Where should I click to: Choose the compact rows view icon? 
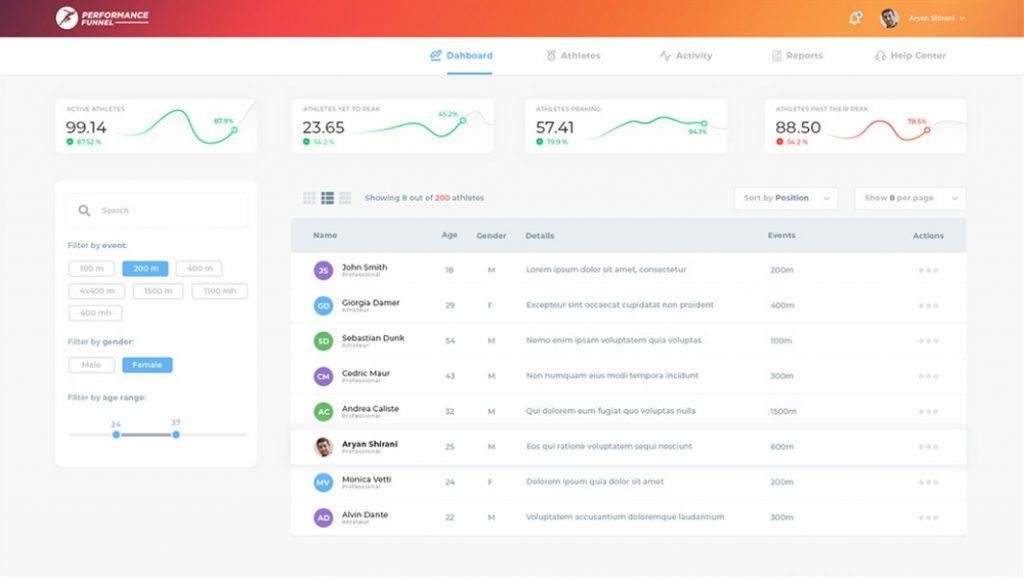pos(345,198)
